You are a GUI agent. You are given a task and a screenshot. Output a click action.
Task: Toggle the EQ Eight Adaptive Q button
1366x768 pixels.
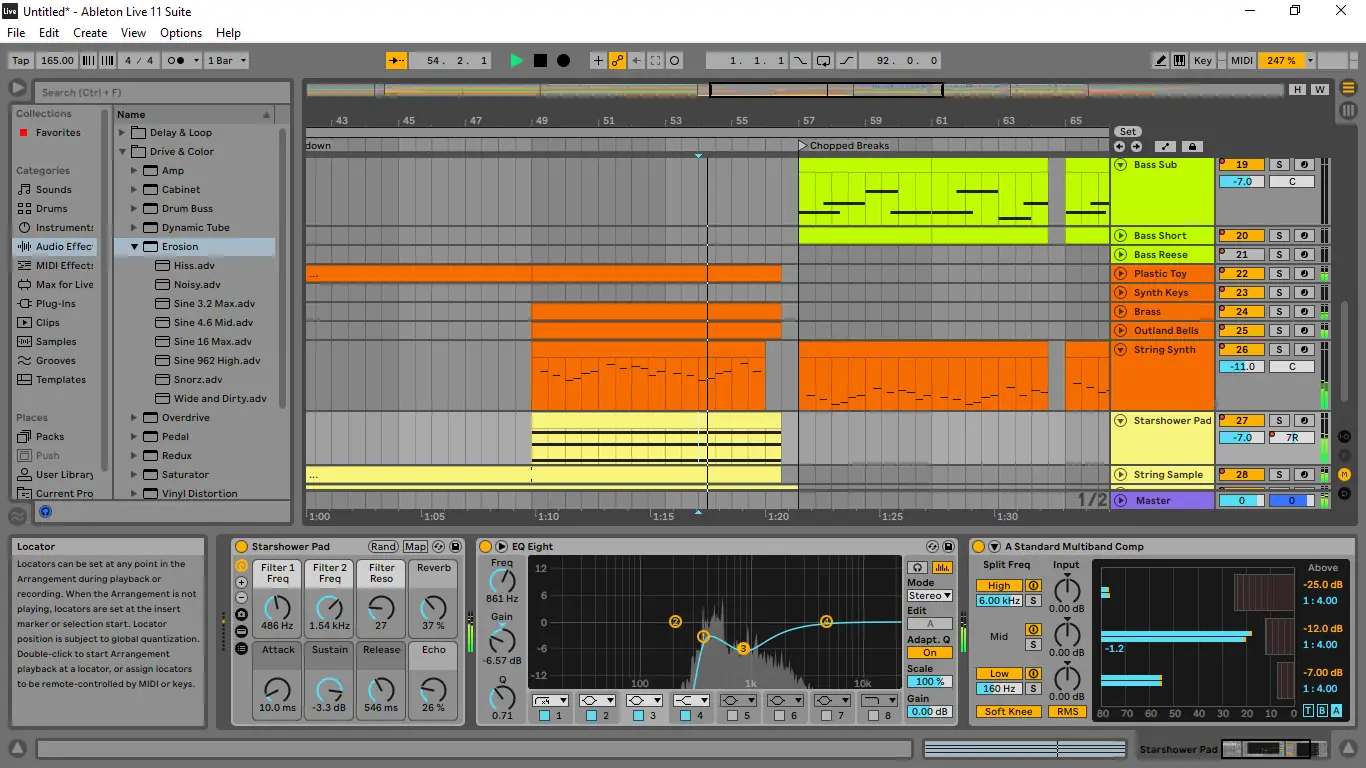tap(929, 653)
